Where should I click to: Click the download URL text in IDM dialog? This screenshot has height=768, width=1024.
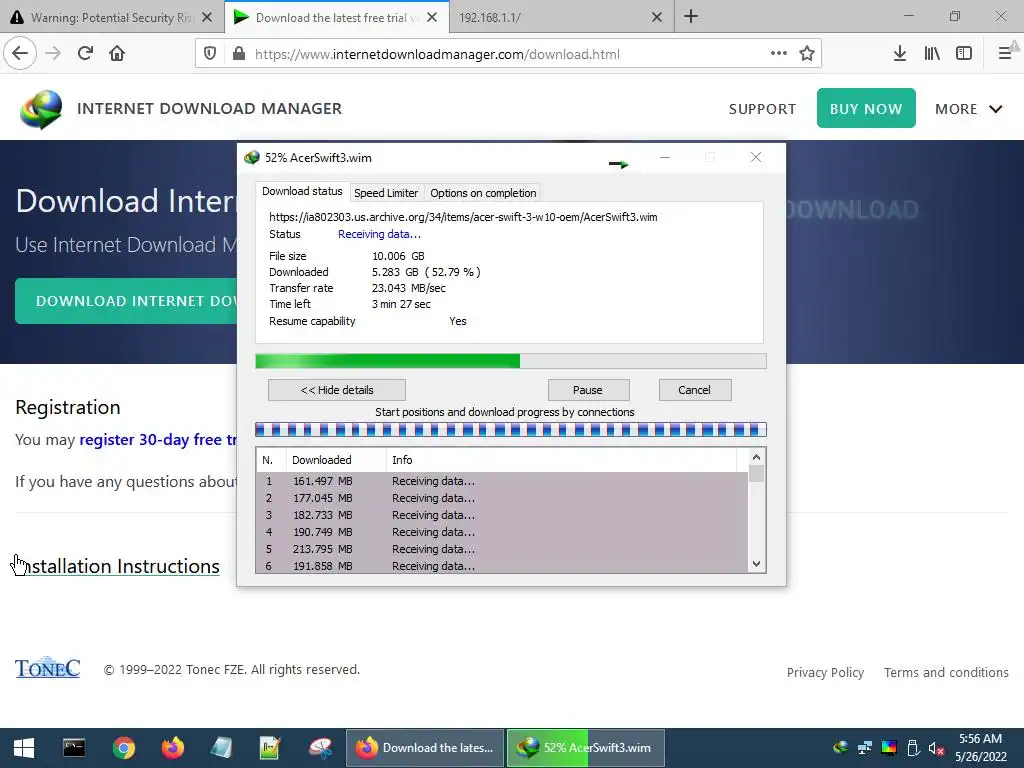(x=463, y=217)
